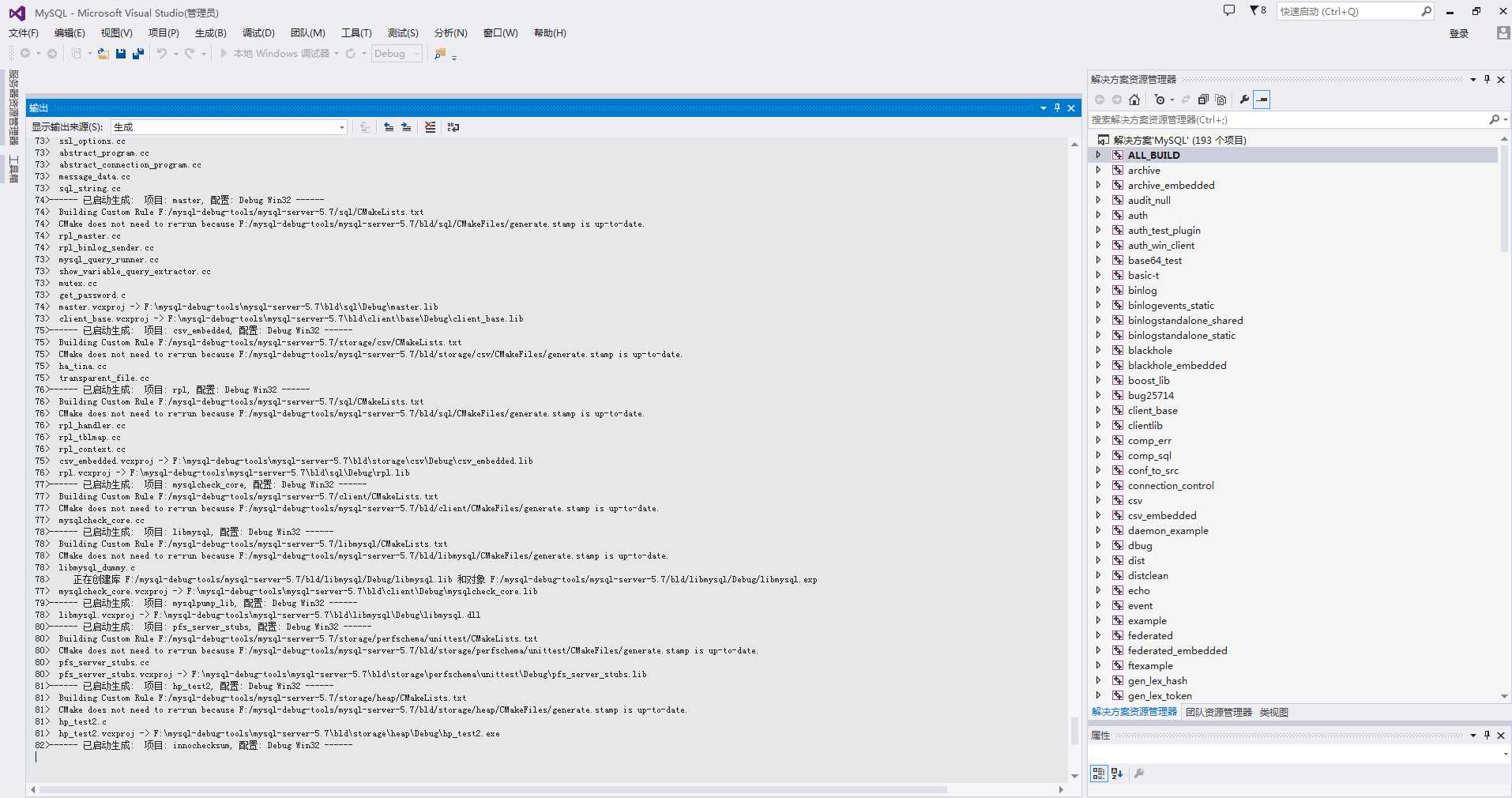The width and height of the screenshot is (1512, 798).
Task: Expand the ALL_BUILD project node
Action: (x=1098, y=155)
